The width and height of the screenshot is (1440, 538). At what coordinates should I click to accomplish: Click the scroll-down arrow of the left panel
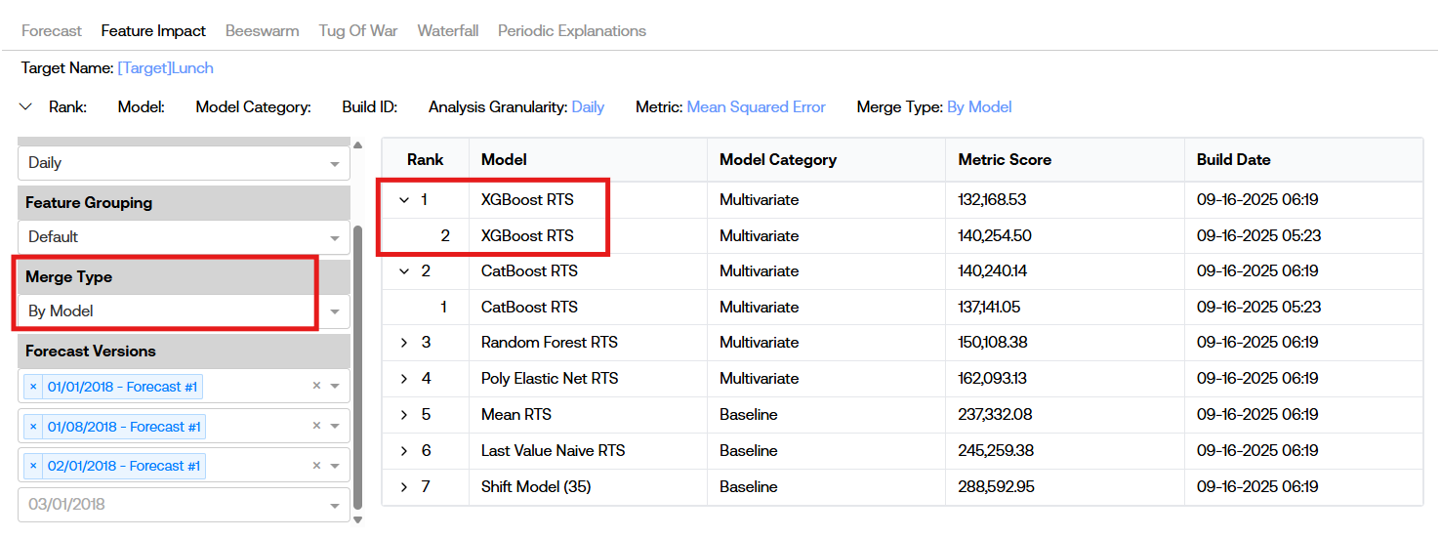358,519
